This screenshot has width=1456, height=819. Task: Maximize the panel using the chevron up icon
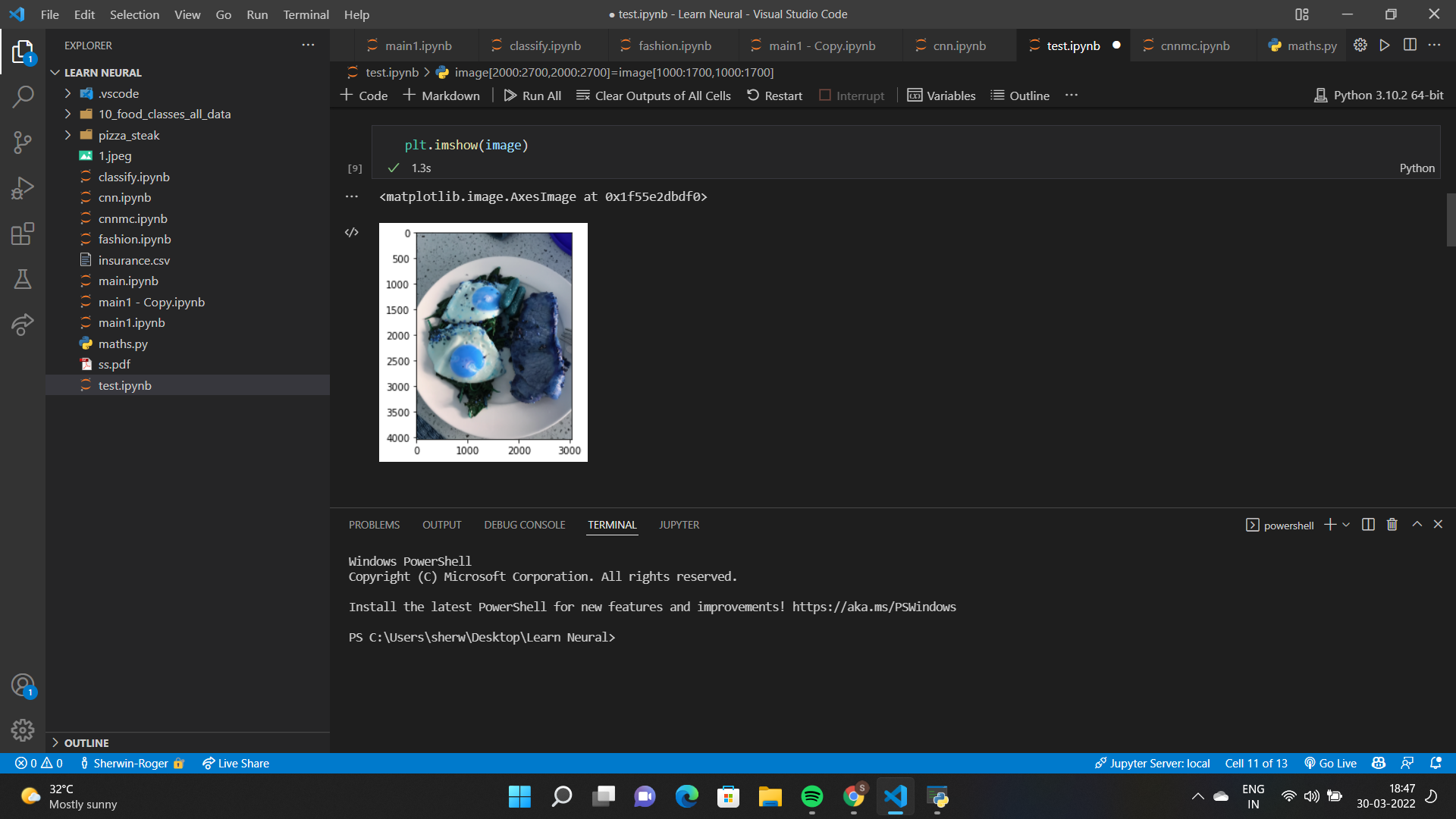(1415, 524)
